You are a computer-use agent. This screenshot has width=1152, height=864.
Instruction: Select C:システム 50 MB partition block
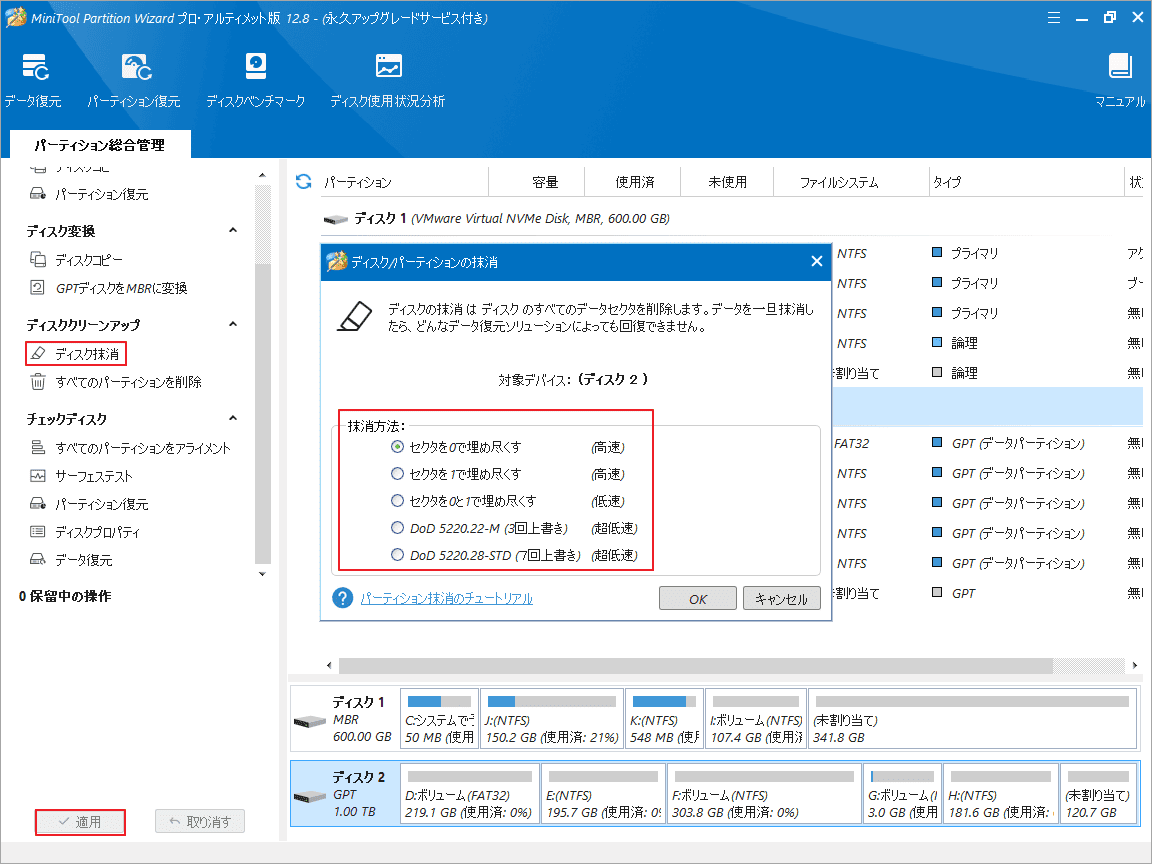439,719
